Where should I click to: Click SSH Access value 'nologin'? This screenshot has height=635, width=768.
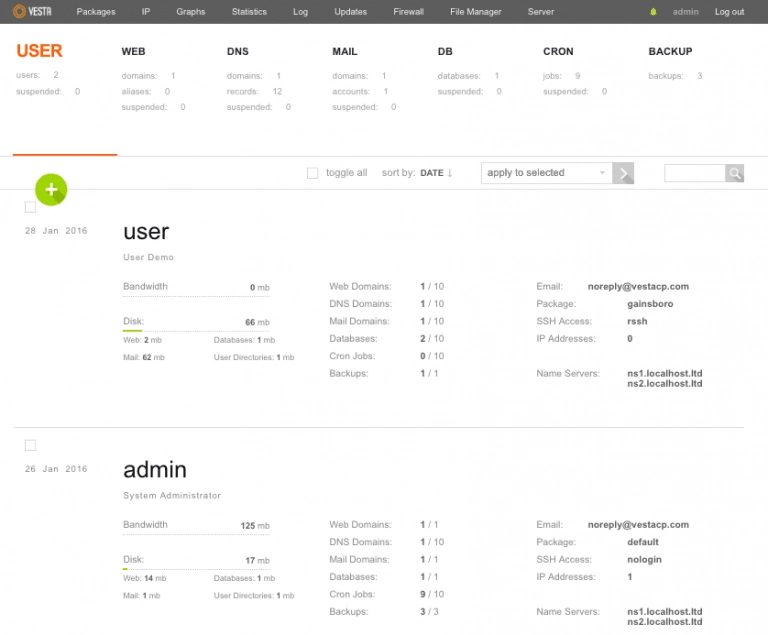644,560
